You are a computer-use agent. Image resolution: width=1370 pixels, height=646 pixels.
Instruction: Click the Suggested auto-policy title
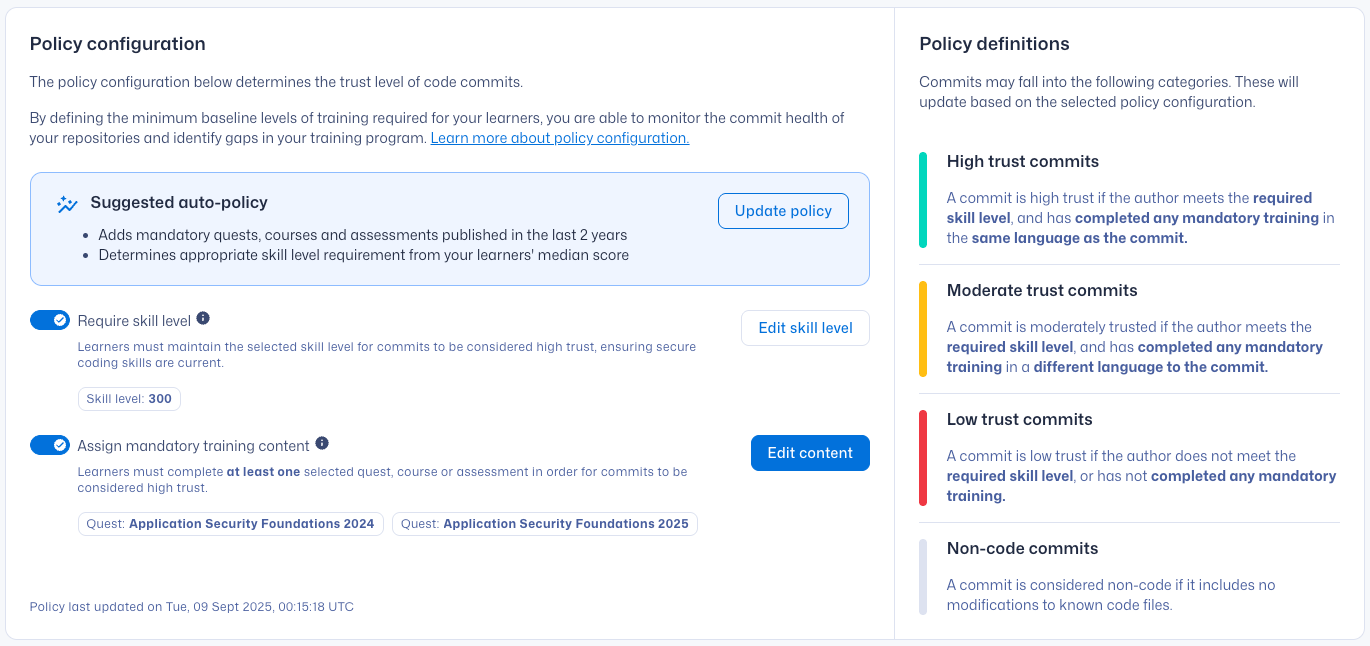pos(179,203)
